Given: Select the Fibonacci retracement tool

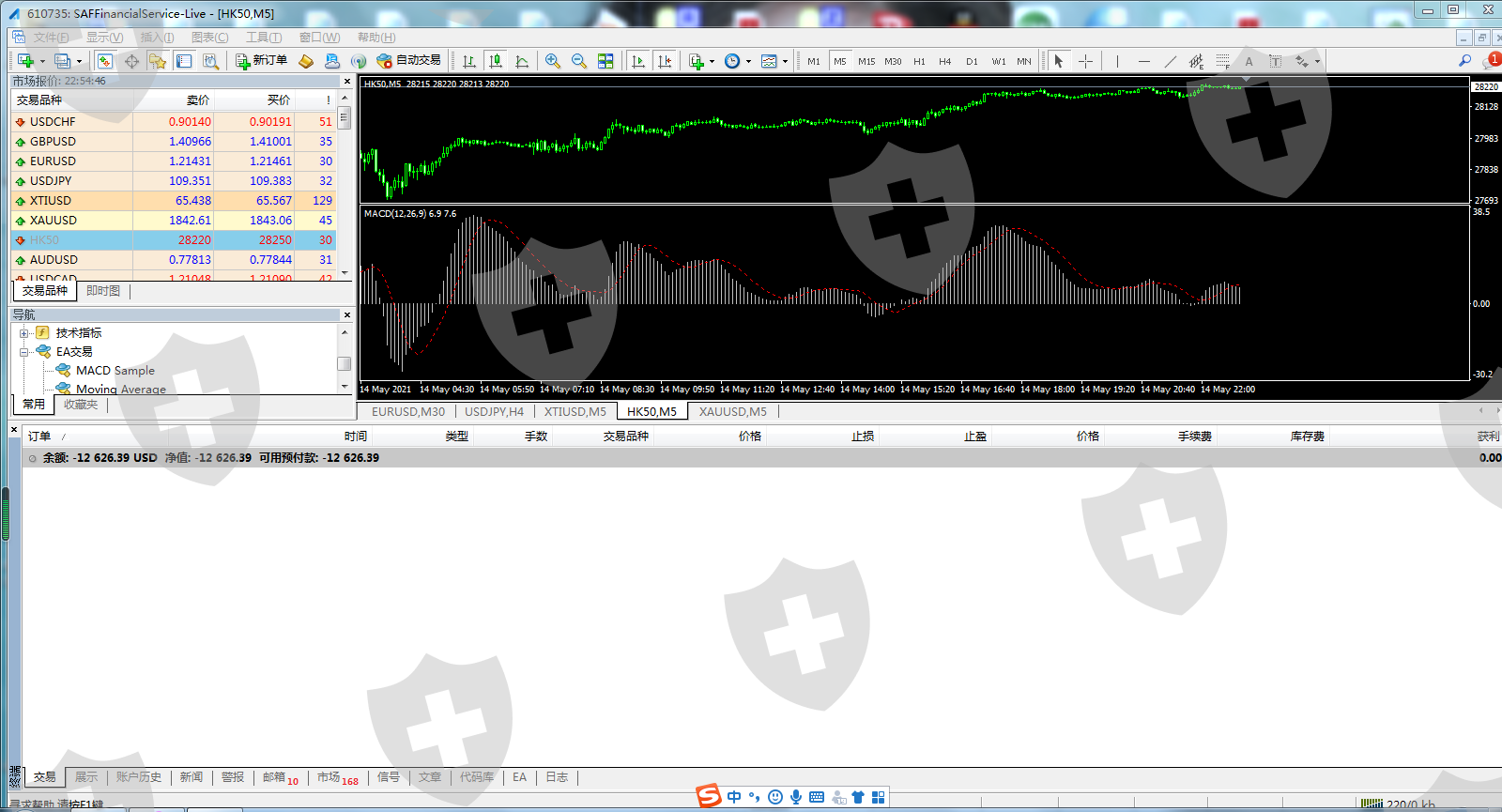Looking at the screenshot, I should tap(1222, 61).
